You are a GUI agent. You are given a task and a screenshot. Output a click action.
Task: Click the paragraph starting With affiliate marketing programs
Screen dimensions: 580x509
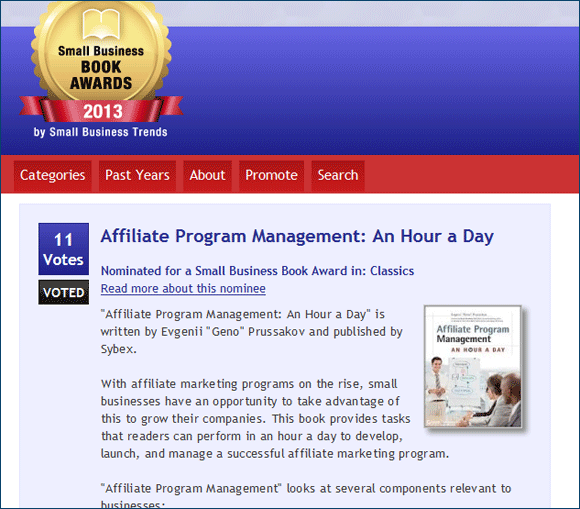click(x=275, y=419)
